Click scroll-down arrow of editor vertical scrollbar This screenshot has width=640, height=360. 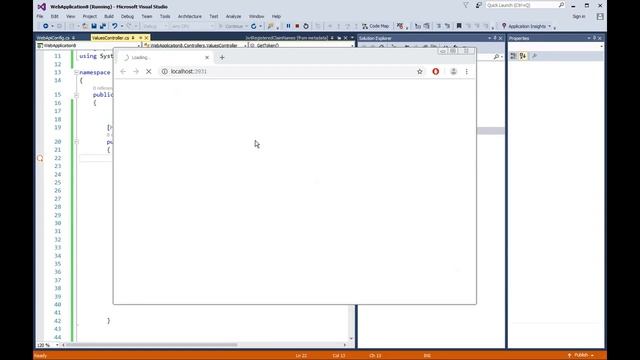351,338
